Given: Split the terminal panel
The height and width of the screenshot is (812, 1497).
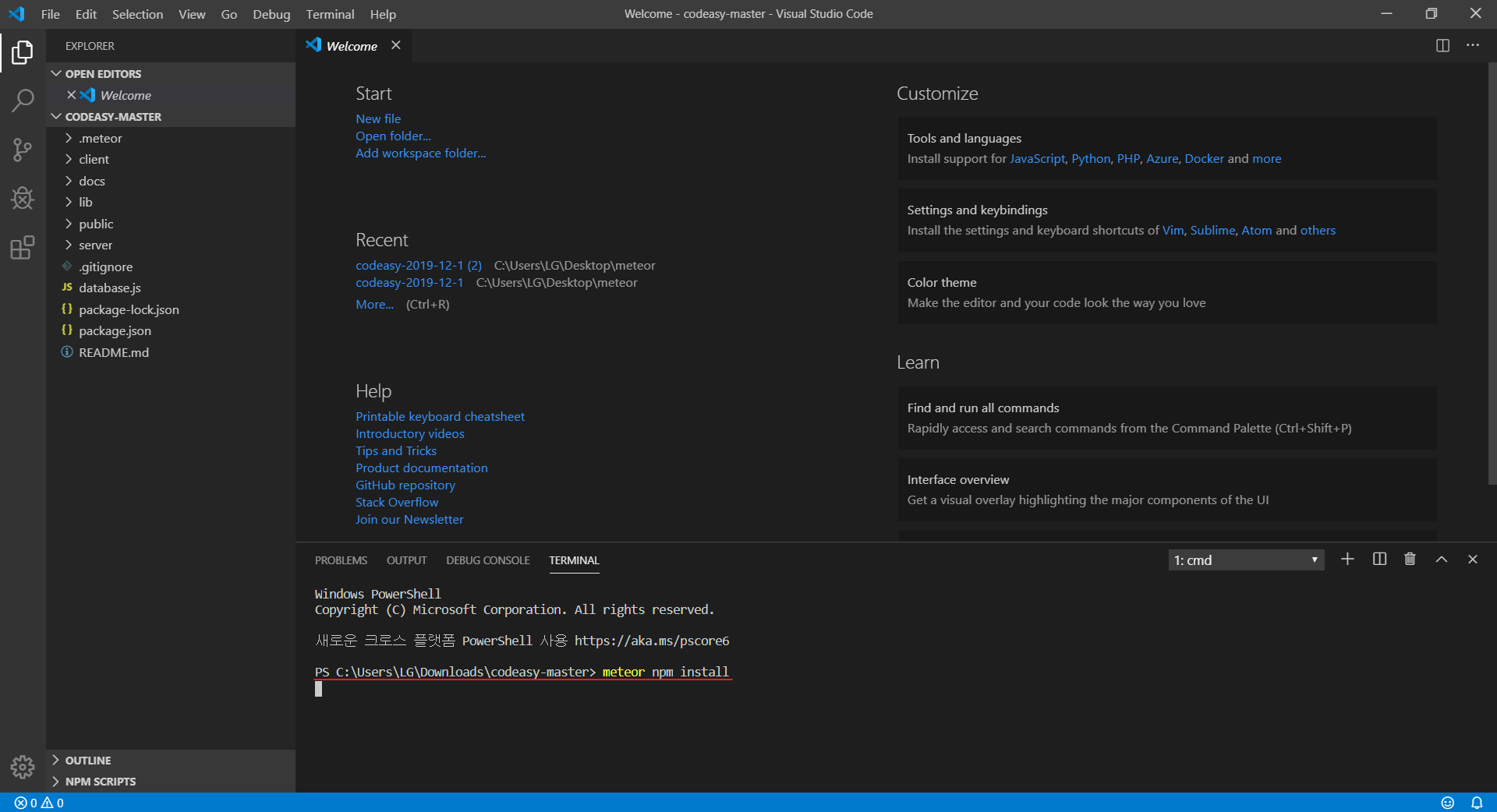Looking at the screenshot, I should coord(1379,559).
